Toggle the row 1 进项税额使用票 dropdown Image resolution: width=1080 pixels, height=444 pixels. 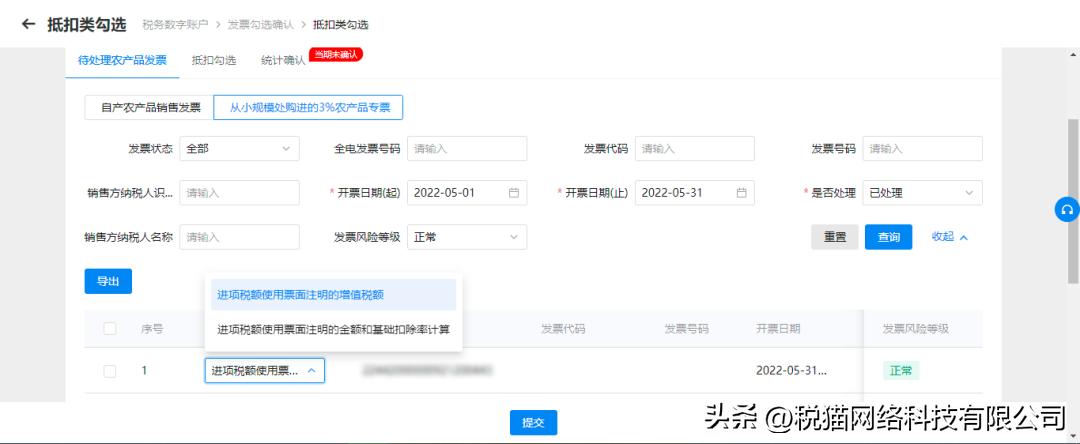pyautogui.click(x=264, y=370)
